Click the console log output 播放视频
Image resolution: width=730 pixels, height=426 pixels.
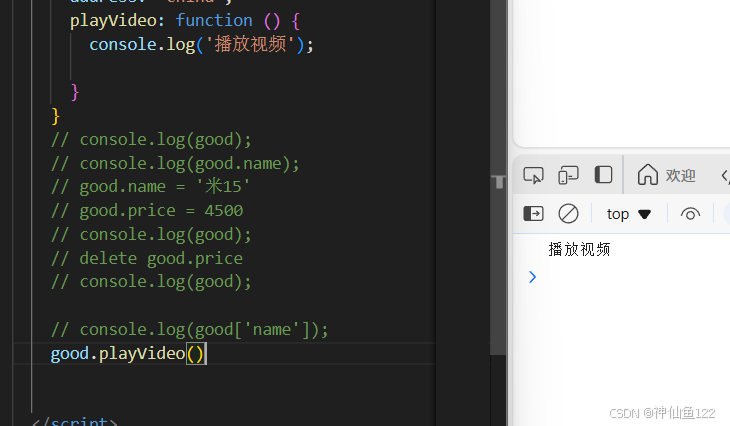pos(579,250)
